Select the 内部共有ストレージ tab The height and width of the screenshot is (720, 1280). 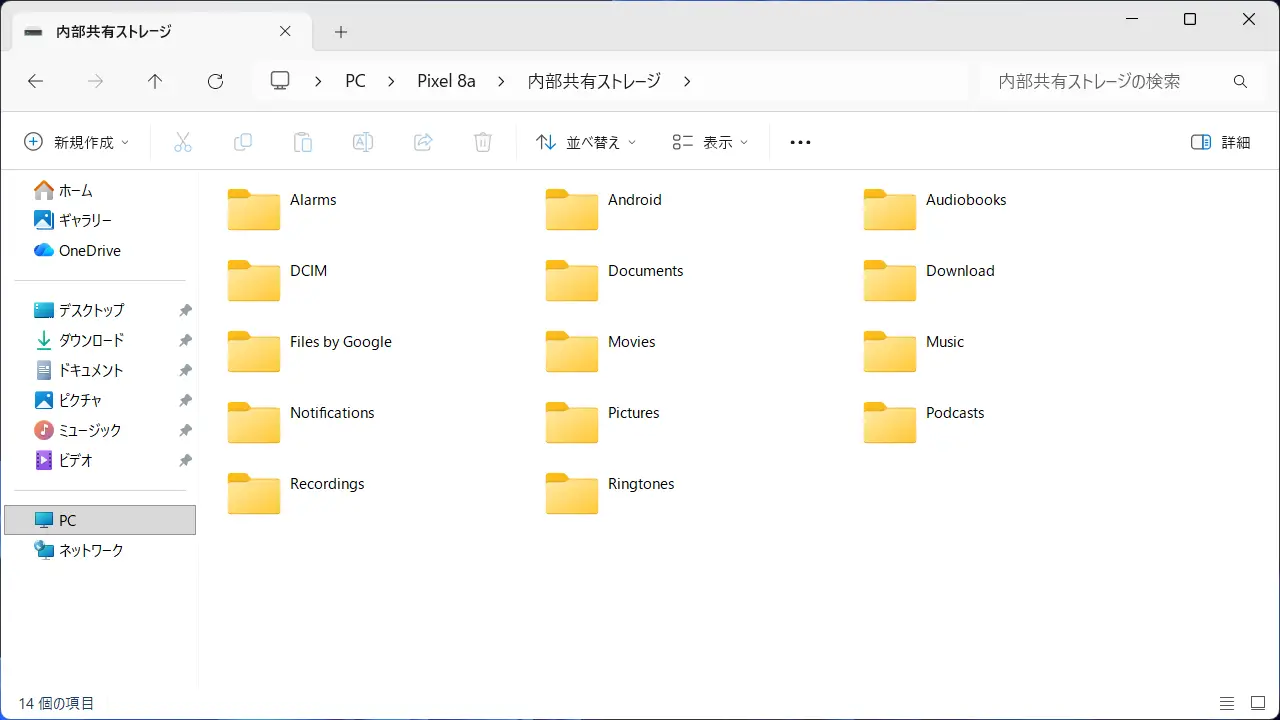tap(114, 32)
